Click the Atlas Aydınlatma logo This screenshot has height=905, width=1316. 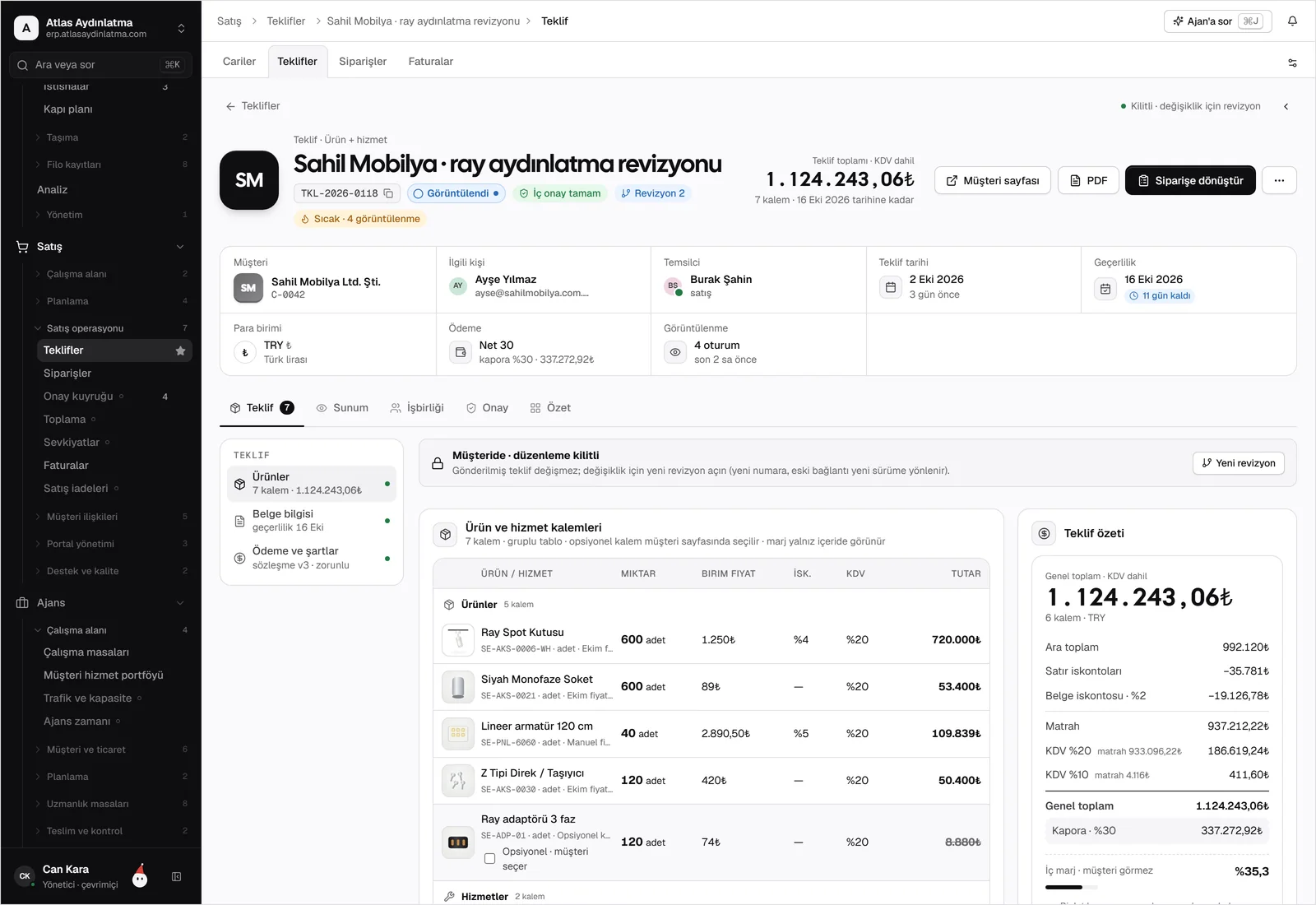pos(26,28)
